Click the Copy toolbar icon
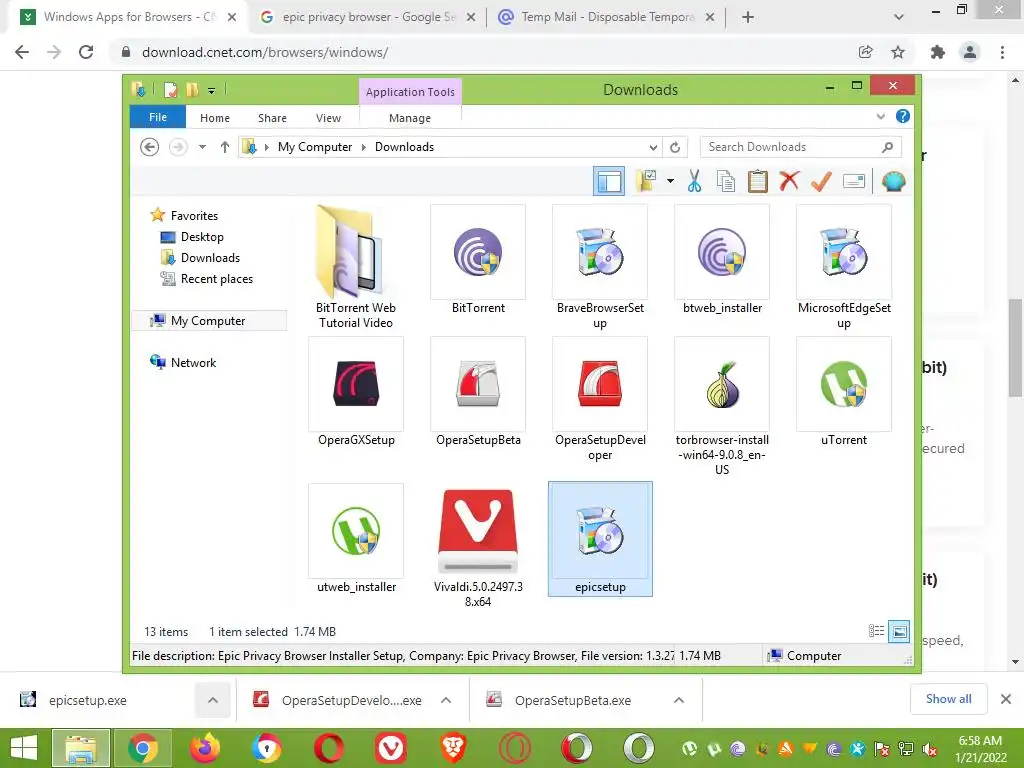Screen dimensions: 1024x768 [x=726, y=182]
